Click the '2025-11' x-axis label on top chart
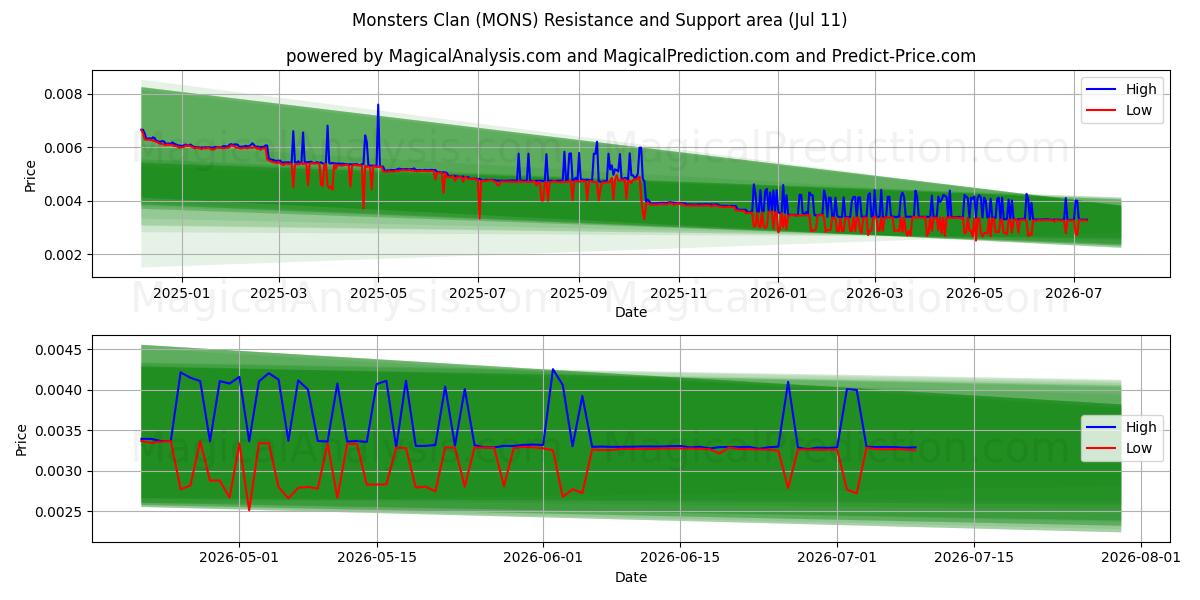This screenshot has height=600, width=1200. pyautogui.click(x=679, y=293)
